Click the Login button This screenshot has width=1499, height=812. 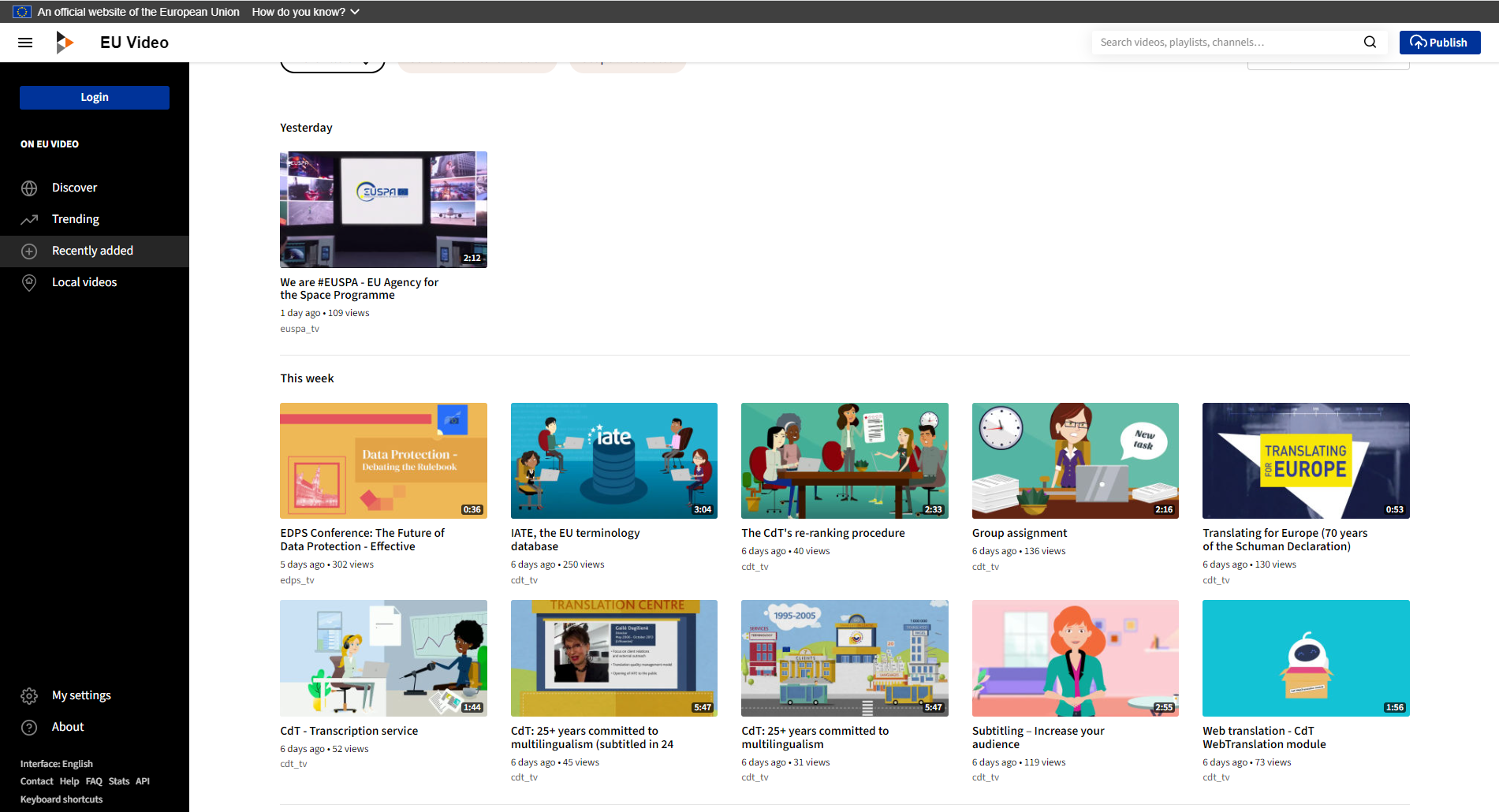click(x=94, y=97)
